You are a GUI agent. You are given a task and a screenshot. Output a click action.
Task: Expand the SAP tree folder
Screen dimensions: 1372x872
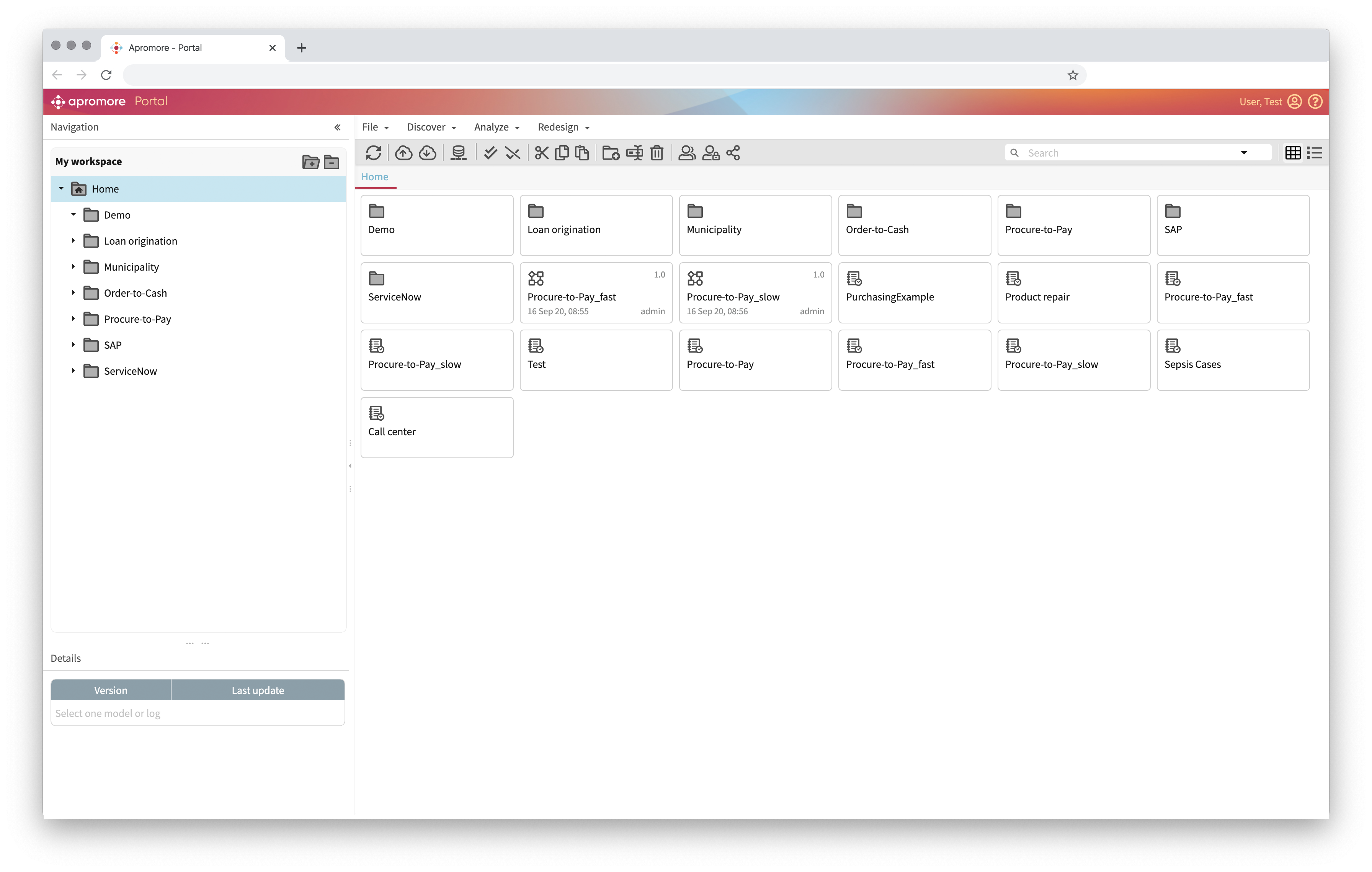coord(73,345)
